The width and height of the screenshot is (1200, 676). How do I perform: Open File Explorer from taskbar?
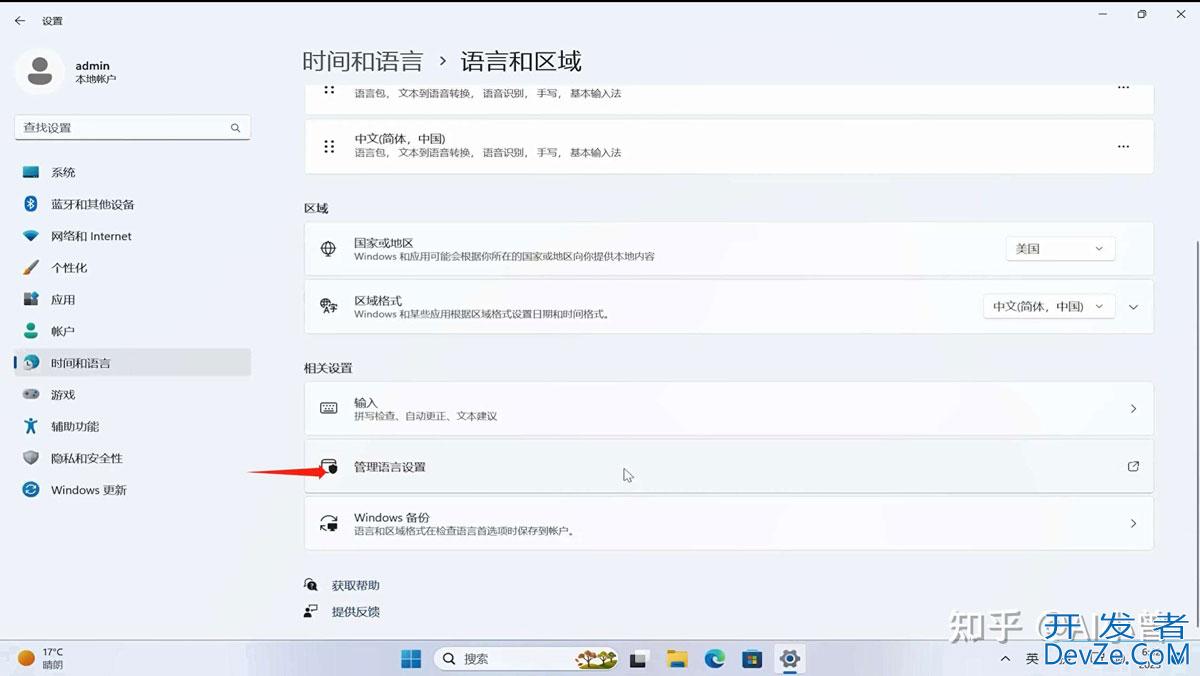coord(677,659)
